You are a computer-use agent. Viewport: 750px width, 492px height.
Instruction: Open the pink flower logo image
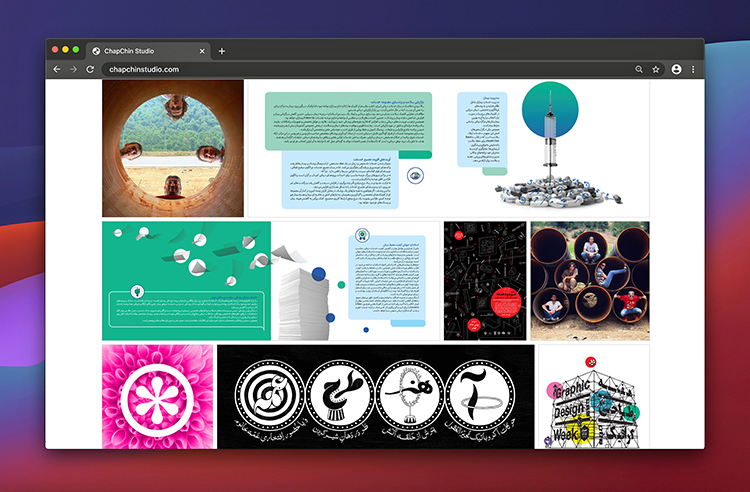(x=157, y=396)
